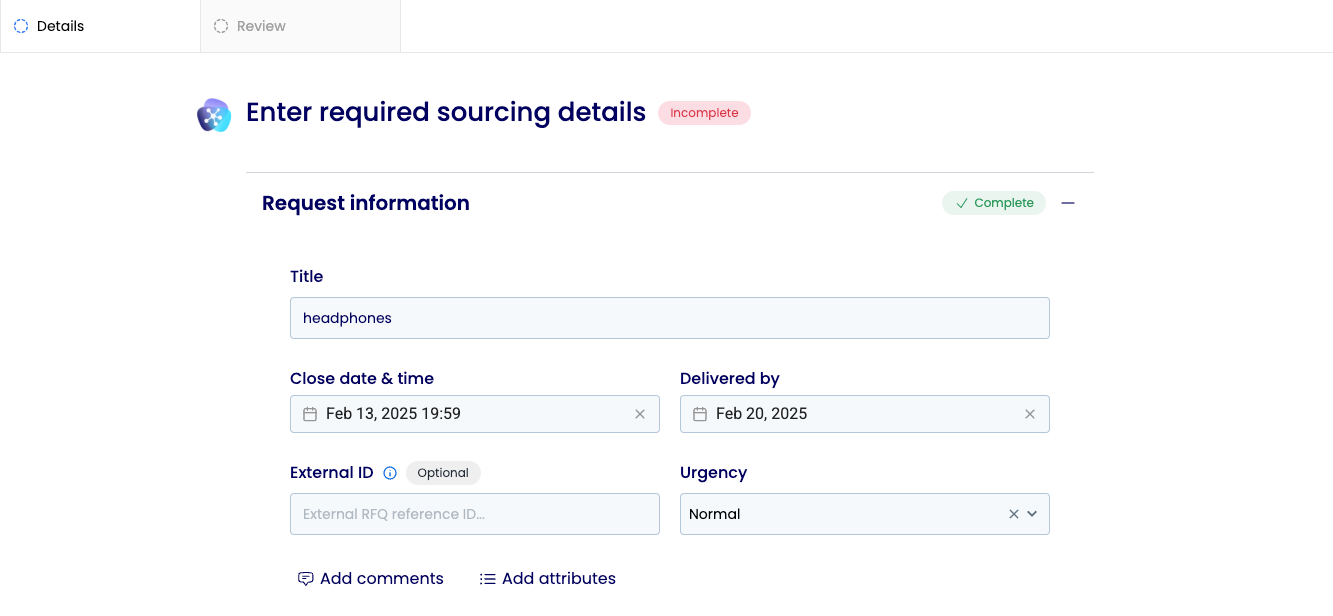Viewport: 1333px width, 616px height.
Task: Click the Delivered by label
Action: (x=730, y=379)
